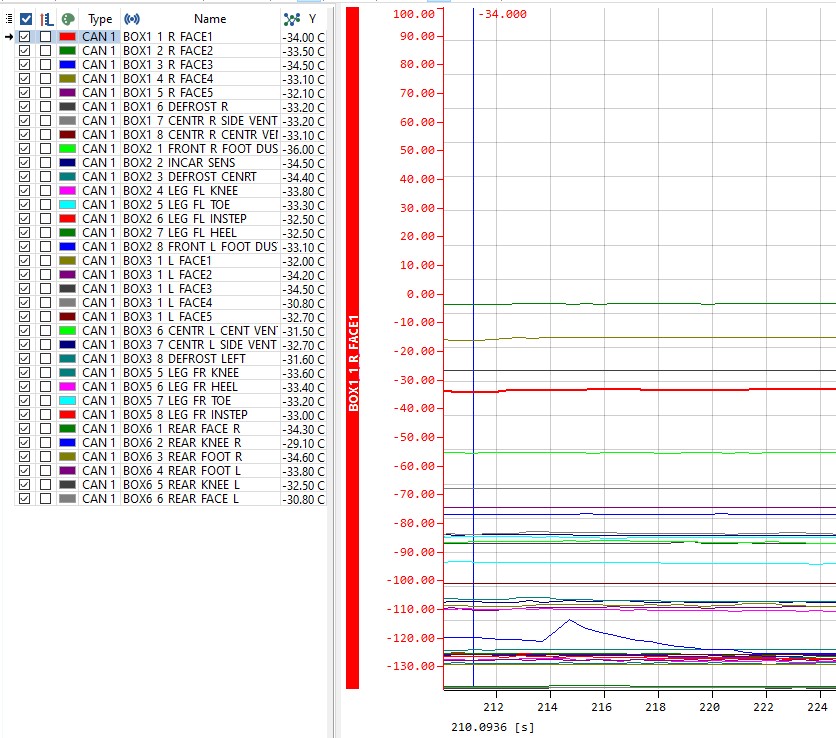The image size is (836, 738).
Task: Click the -34.000 cursor value label on graph
Action: [503, 15]
